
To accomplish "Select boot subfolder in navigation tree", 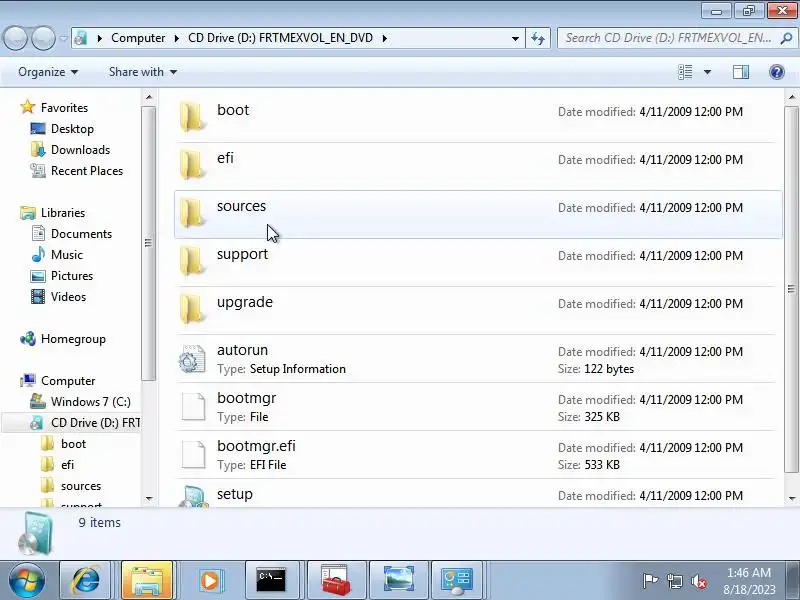I will [73, 444].
